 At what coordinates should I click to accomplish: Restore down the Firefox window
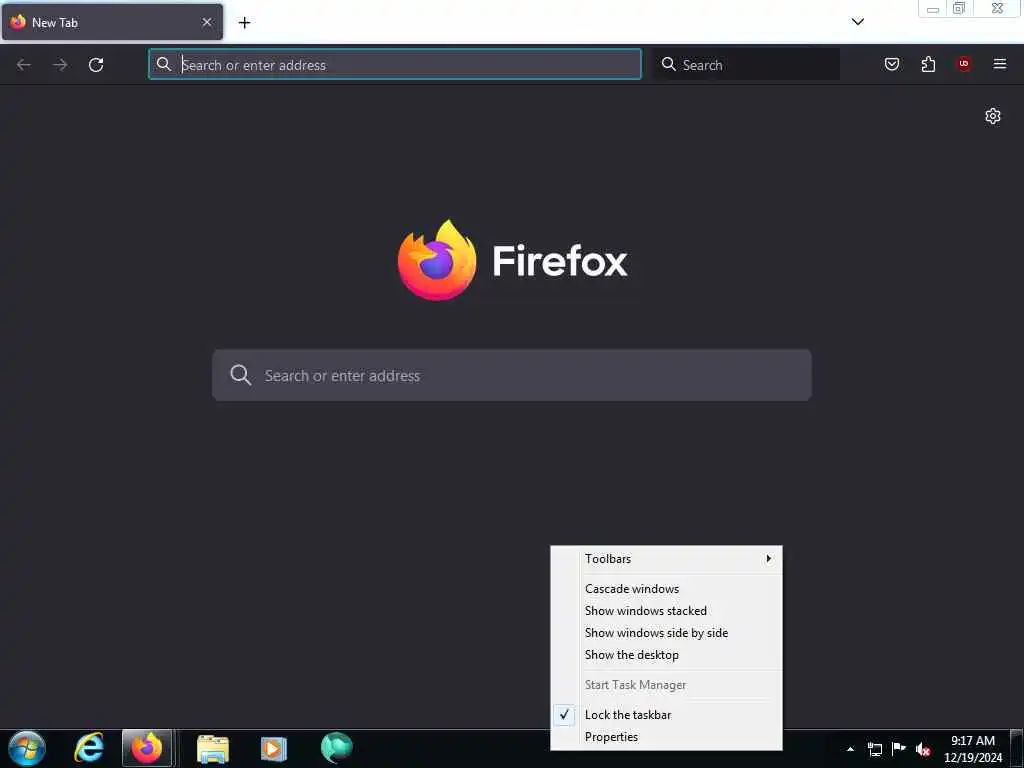(959, 8)
